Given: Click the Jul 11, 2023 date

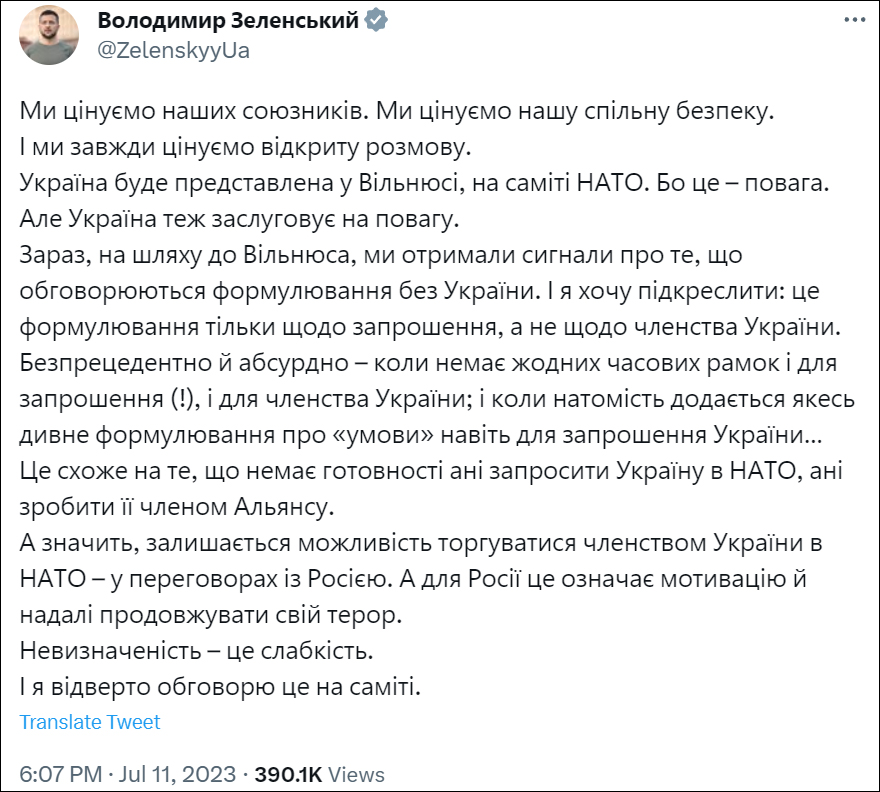Looking at the screenshot, I should tap(179, 774).
